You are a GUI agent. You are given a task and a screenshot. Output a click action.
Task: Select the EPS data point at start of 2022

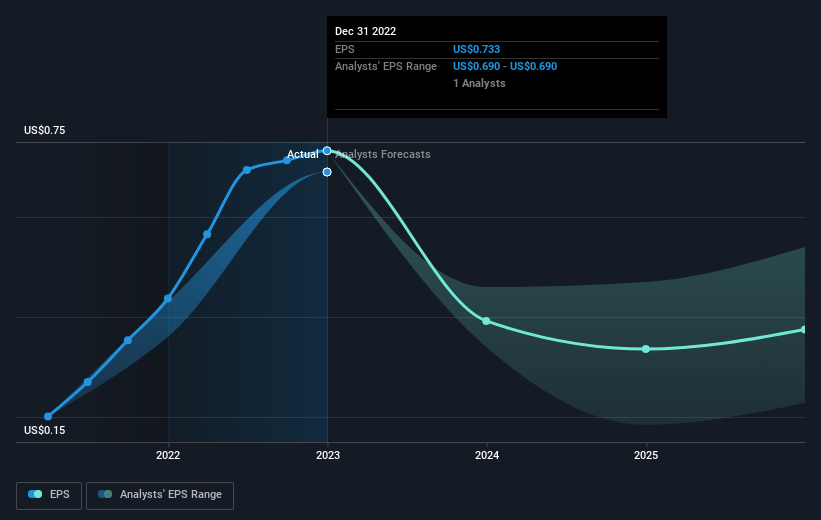pyautogui.click(x=168, y=298)
